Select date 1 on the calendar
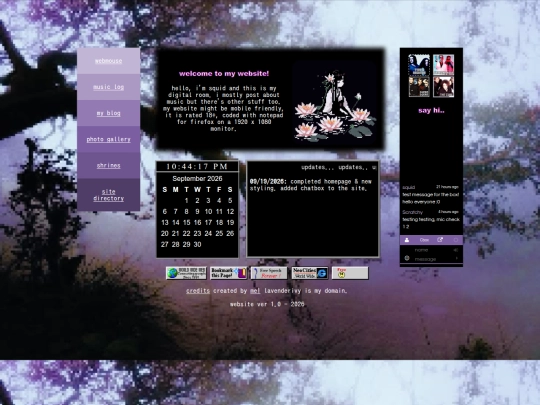 click(186, 200)
